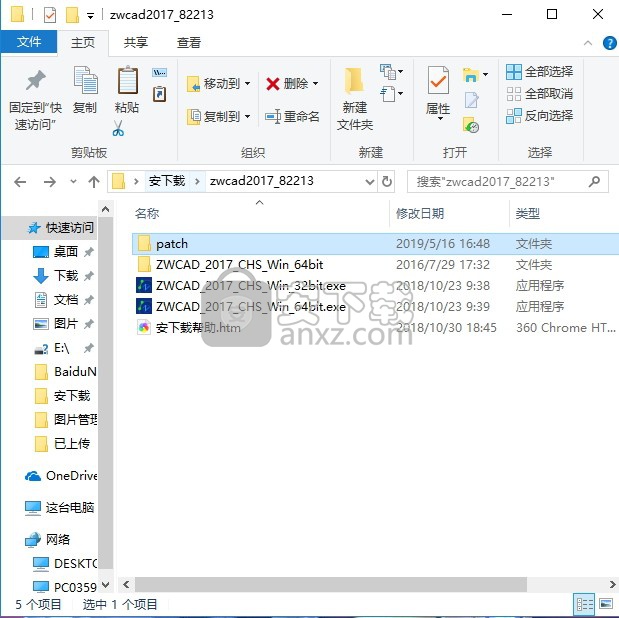
Task: Switch to the 查看 ribbon tab
Action: tap(189, 42)
